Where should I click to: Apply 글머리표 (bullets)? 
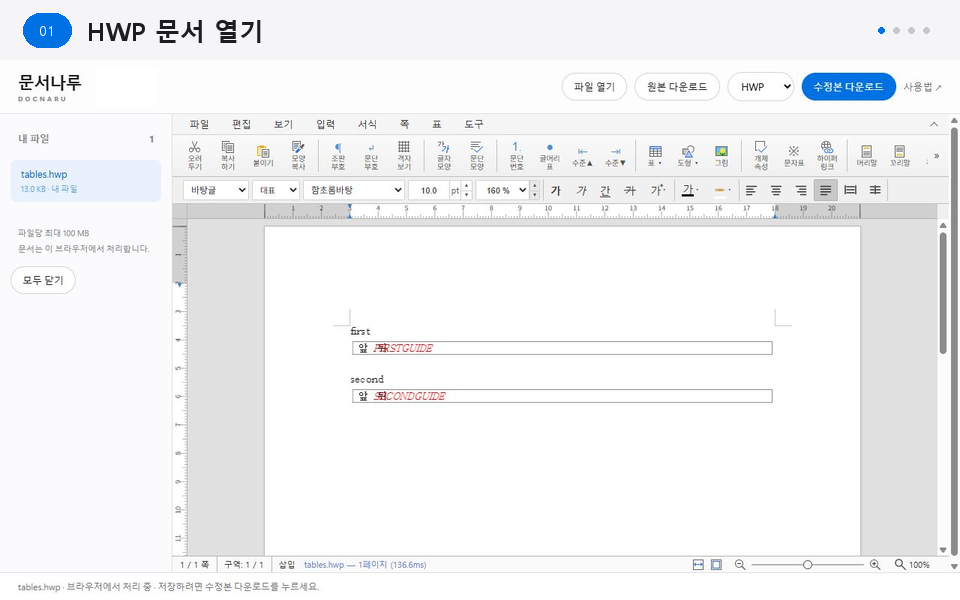pyautogui.click(x=550, y=155)
